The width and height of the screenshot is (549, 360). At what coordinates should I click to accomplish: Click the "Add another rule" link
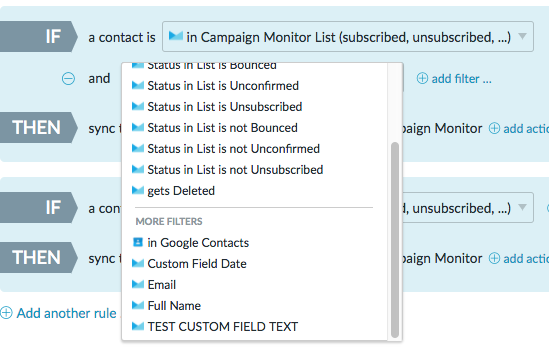tap(67, 313)
